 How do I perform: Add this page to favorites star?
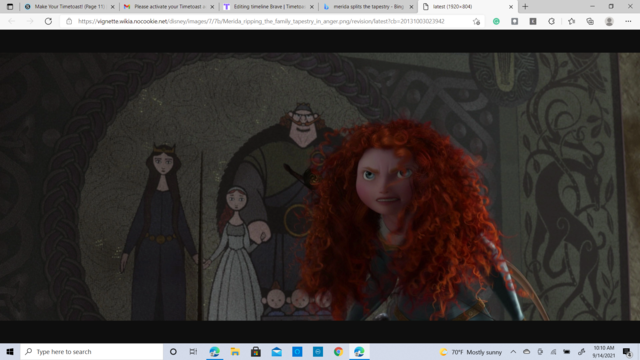[x=476, y=21]
